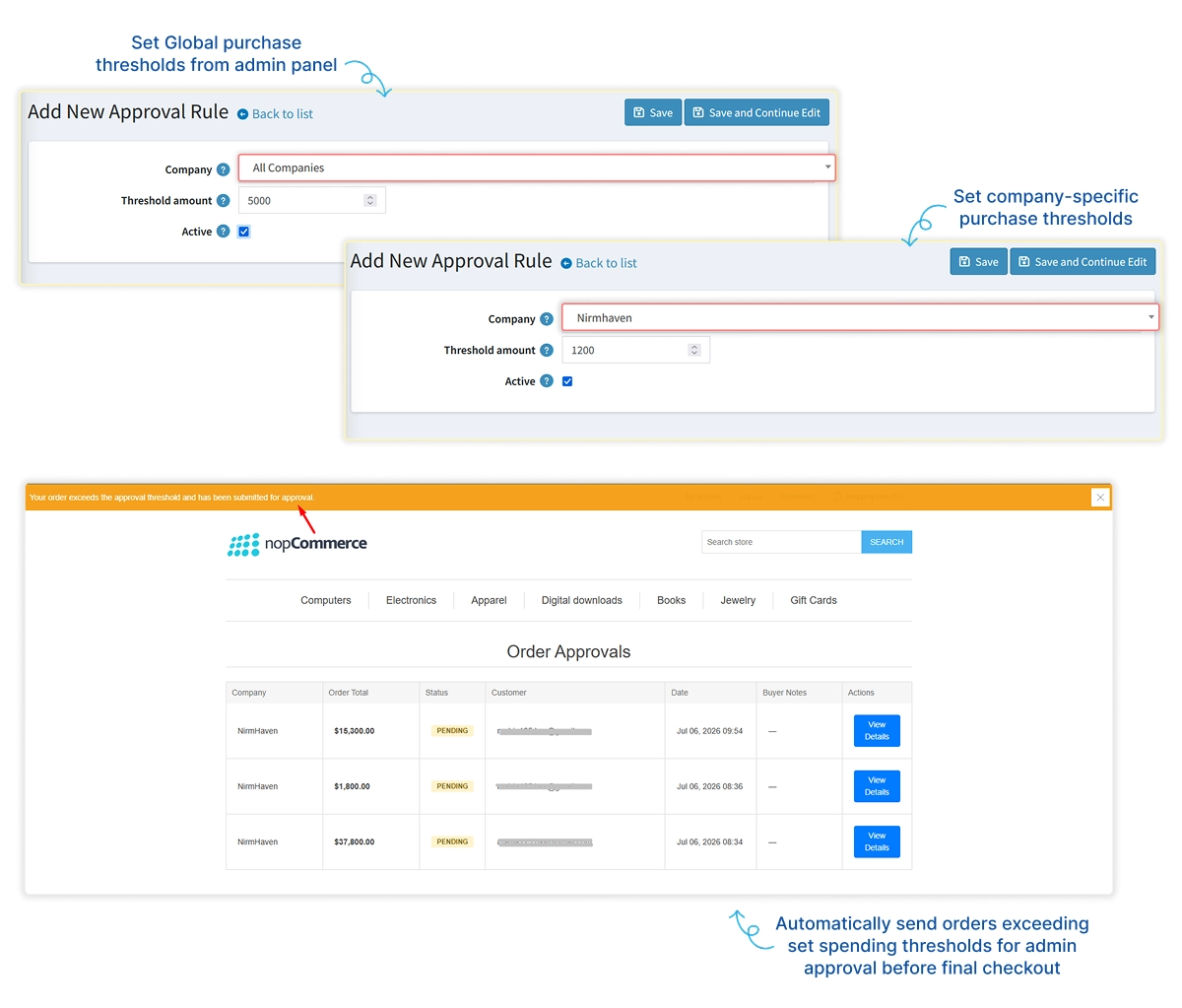The width and height of the screenshot is (1182, 1008).
Task: Open the Apparel menu
Action: 489,600
